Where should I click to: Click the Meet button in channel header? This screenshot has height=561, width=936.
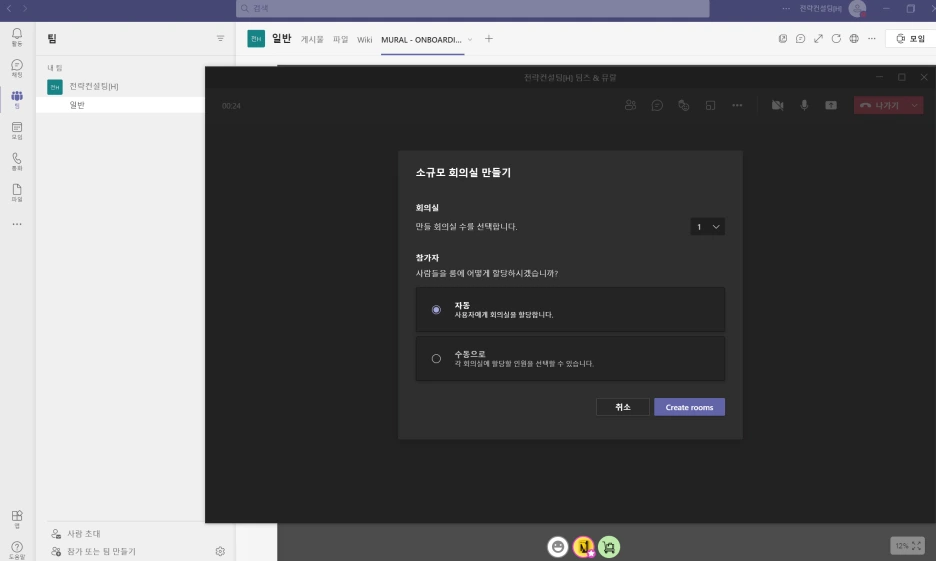pyautogui.click(x=910, y=39)
